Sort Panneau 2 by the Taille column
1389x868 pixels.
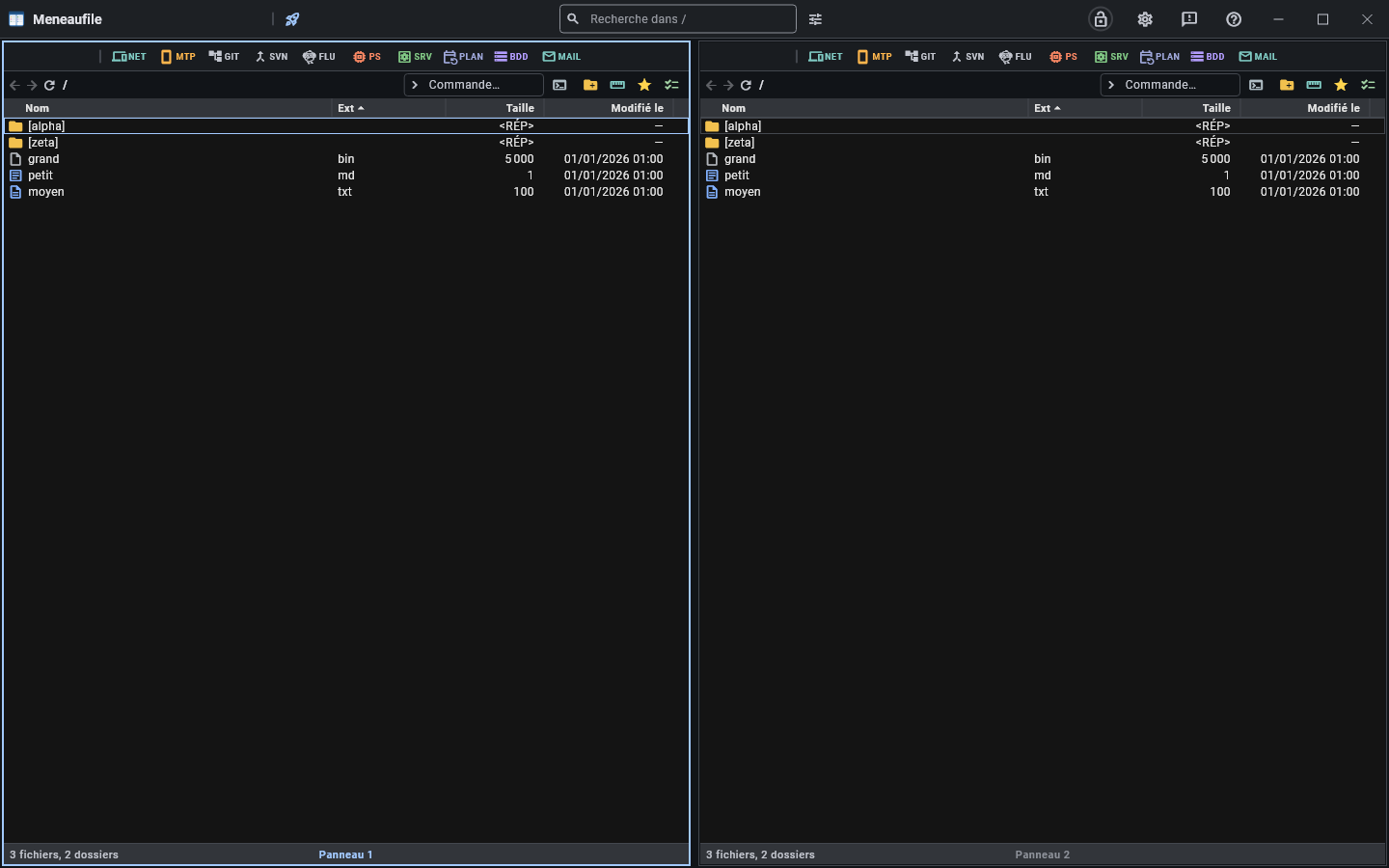[x=1191, y=108]
